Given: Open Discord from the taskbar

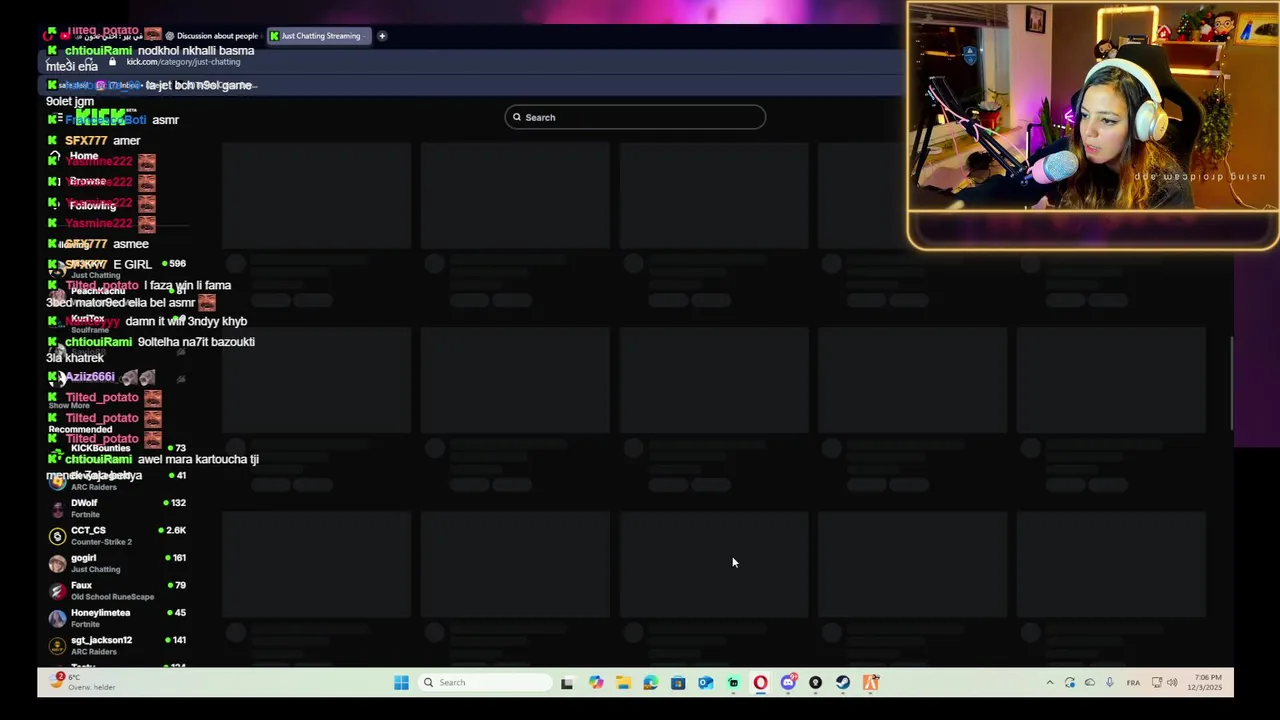Looking at the screenshot, I should pyautogui.click(x=788, y=683).
